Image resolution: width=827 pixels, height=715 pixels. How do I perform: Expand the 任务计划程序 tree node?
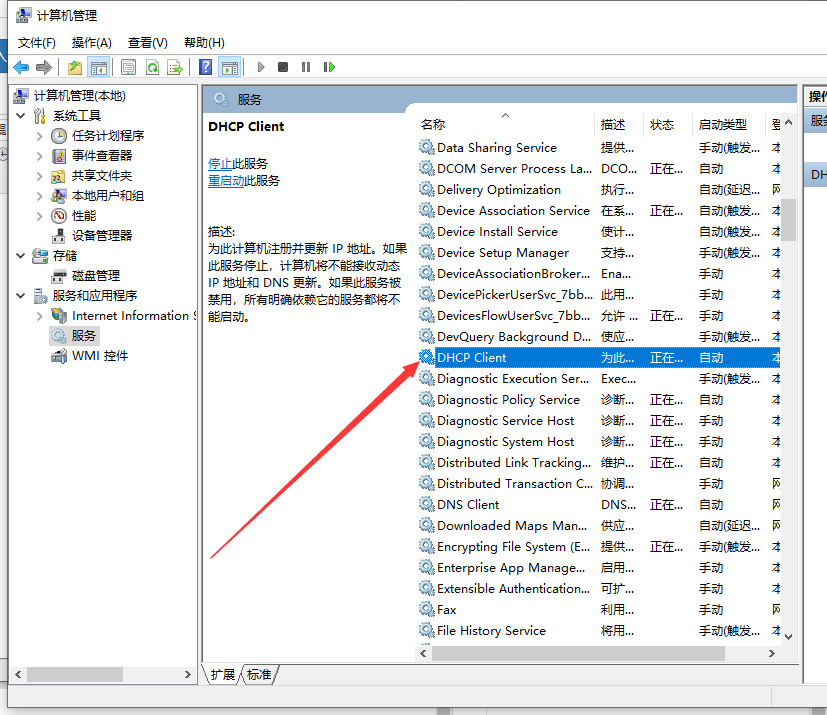pos(39,136)
